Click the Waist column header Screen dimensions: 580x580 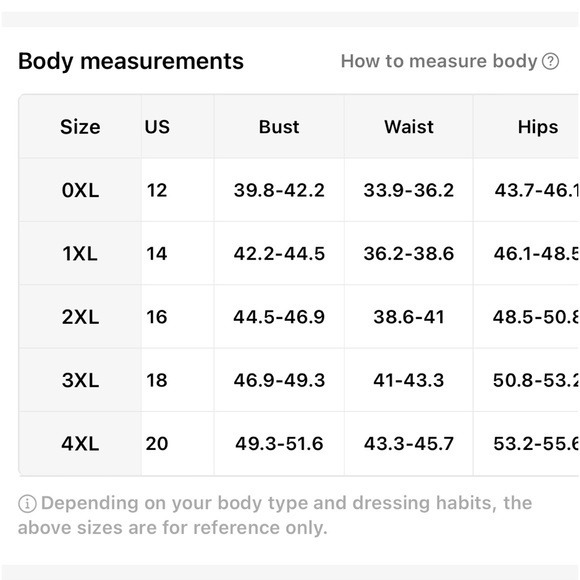click(409, 127)
